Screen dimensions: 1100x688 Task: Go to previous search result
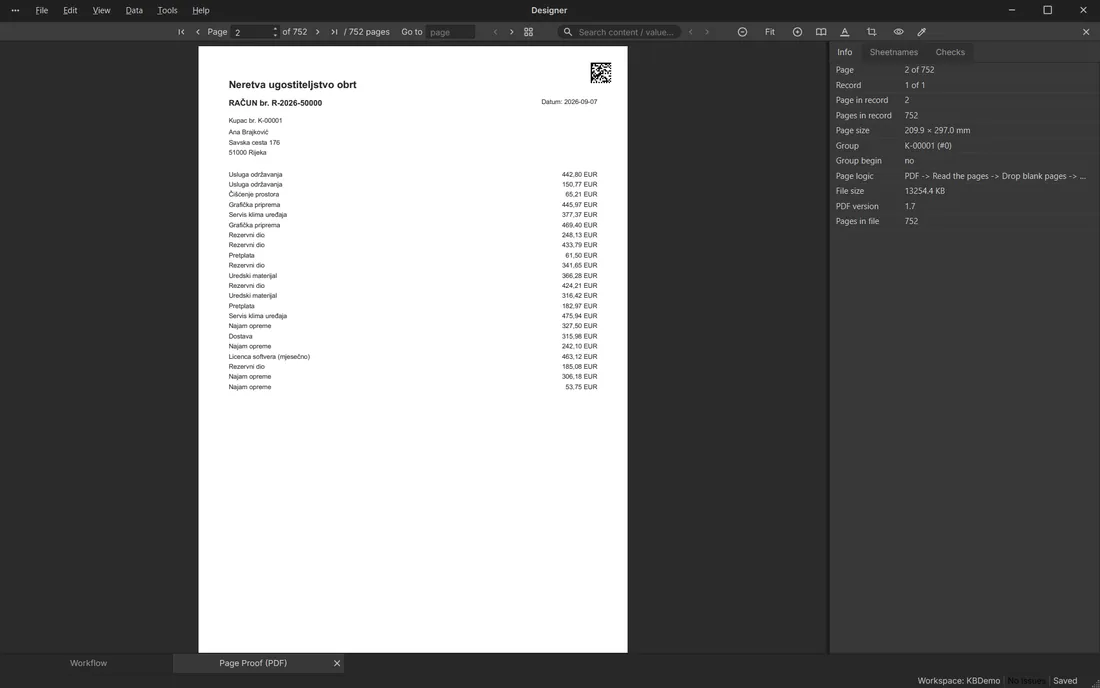[690, 32]
